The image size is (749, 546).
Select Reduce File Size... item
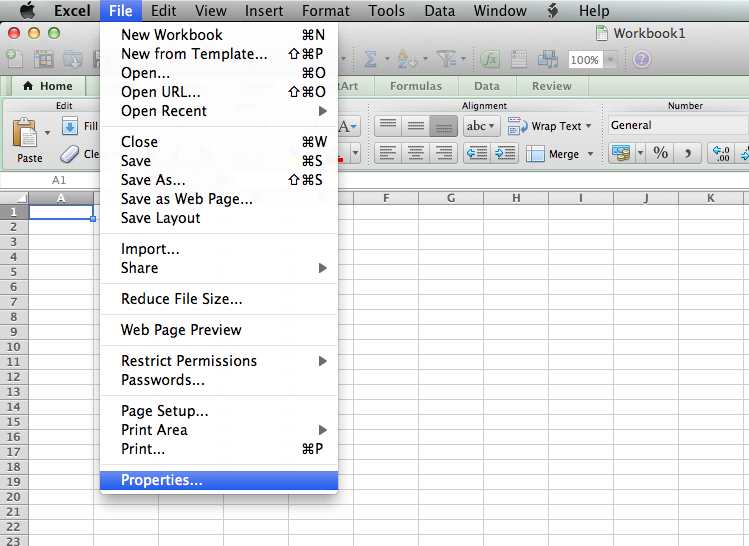(219, 299)
